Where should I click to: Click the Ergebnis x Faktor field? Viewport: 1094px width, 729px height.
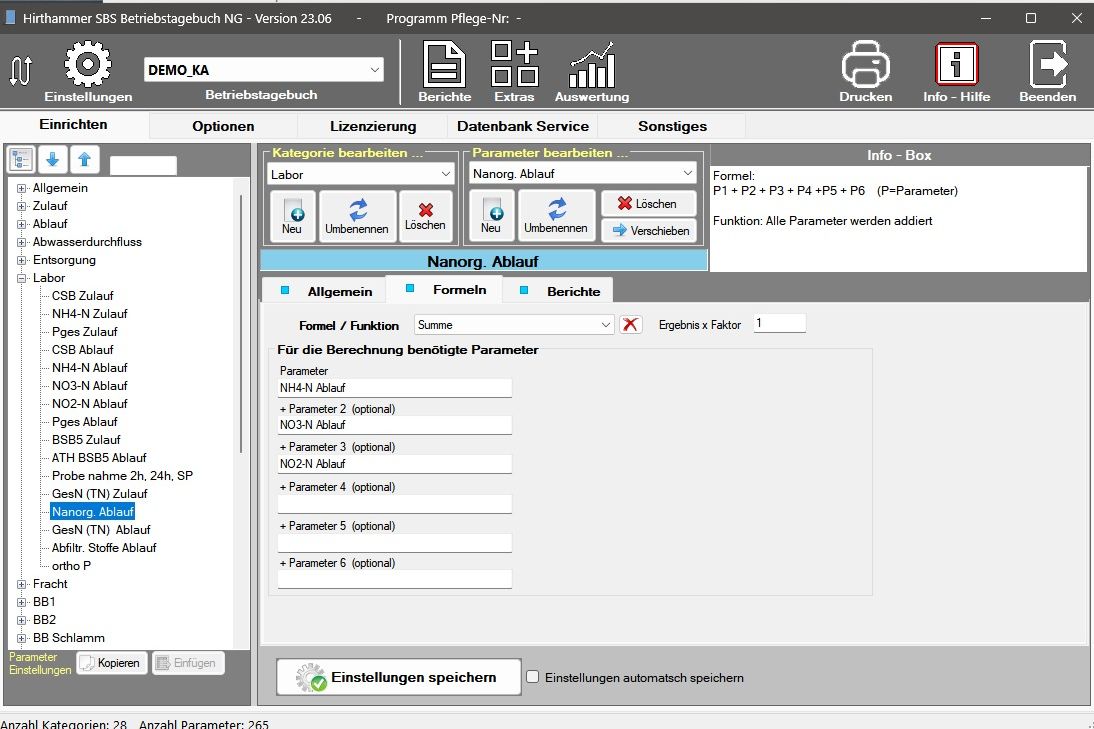(779, 324)
